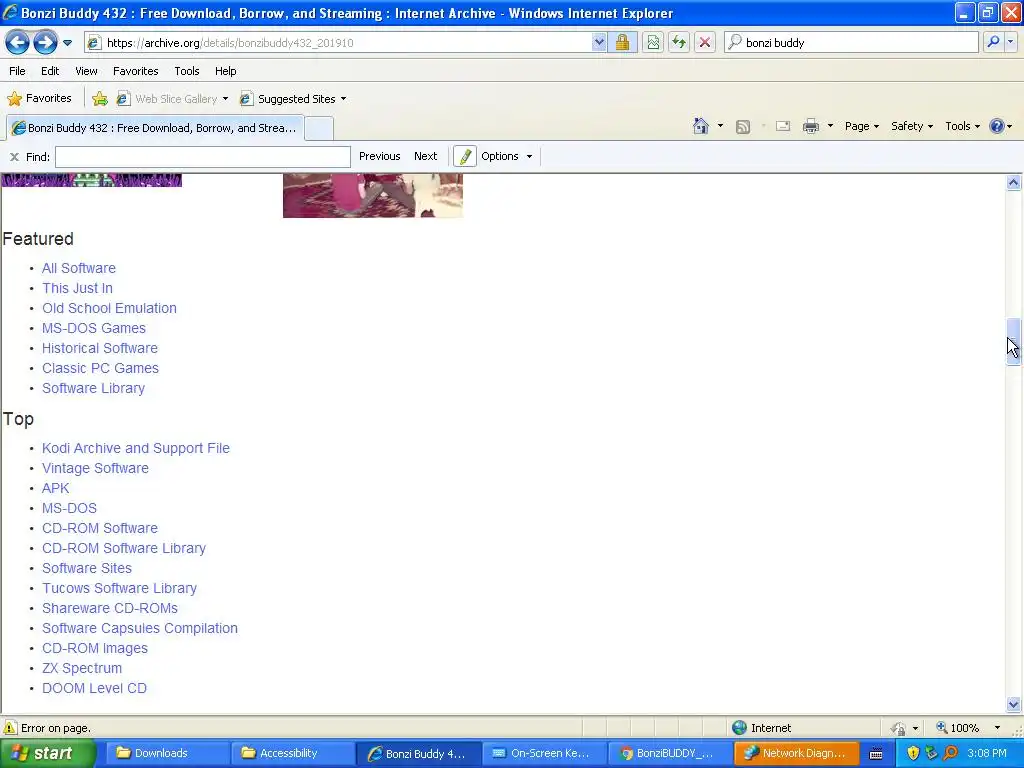Click the pink thumbnail image at top
The image size is (1024, 768).
pos(372,196)
